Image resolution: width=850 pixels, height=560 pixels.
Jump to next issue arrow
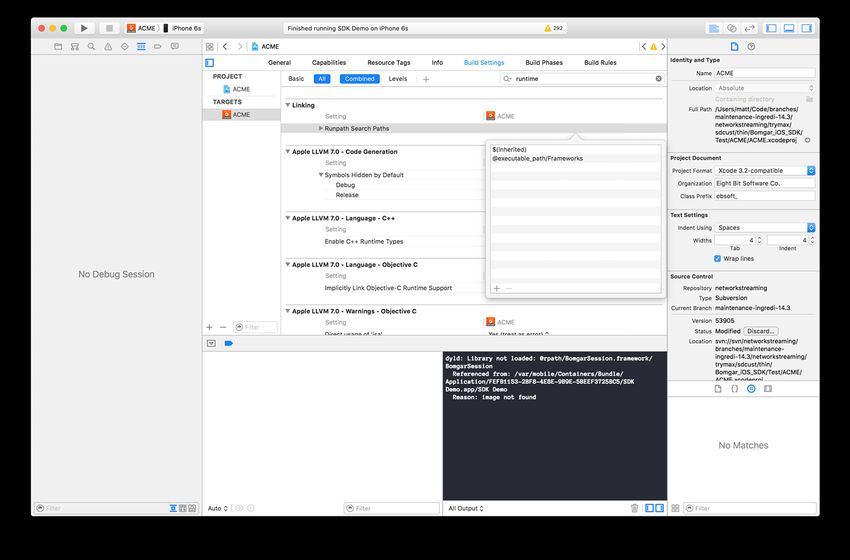tap(663, 47)
